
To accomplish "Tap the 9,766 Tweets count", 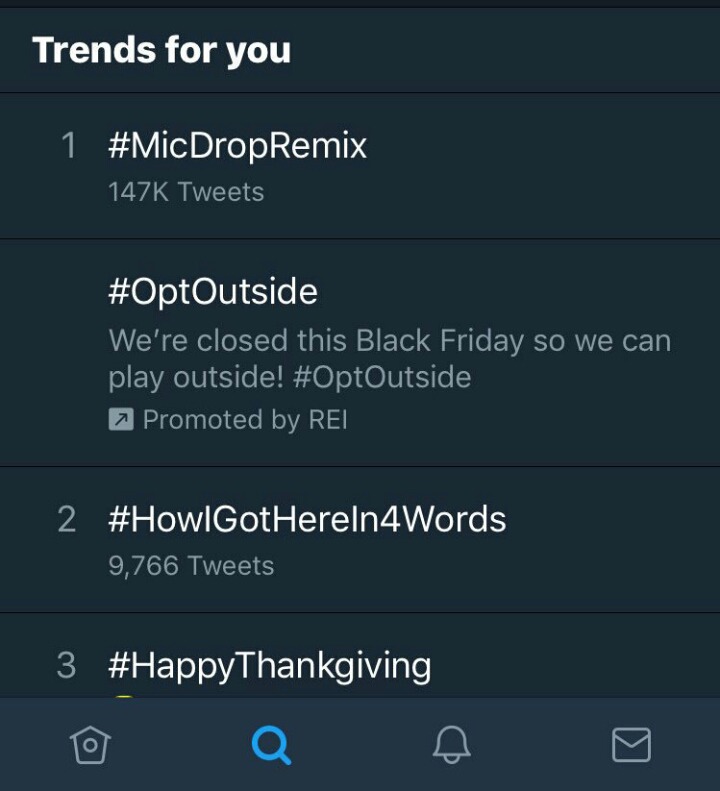I will coord(191,566).
